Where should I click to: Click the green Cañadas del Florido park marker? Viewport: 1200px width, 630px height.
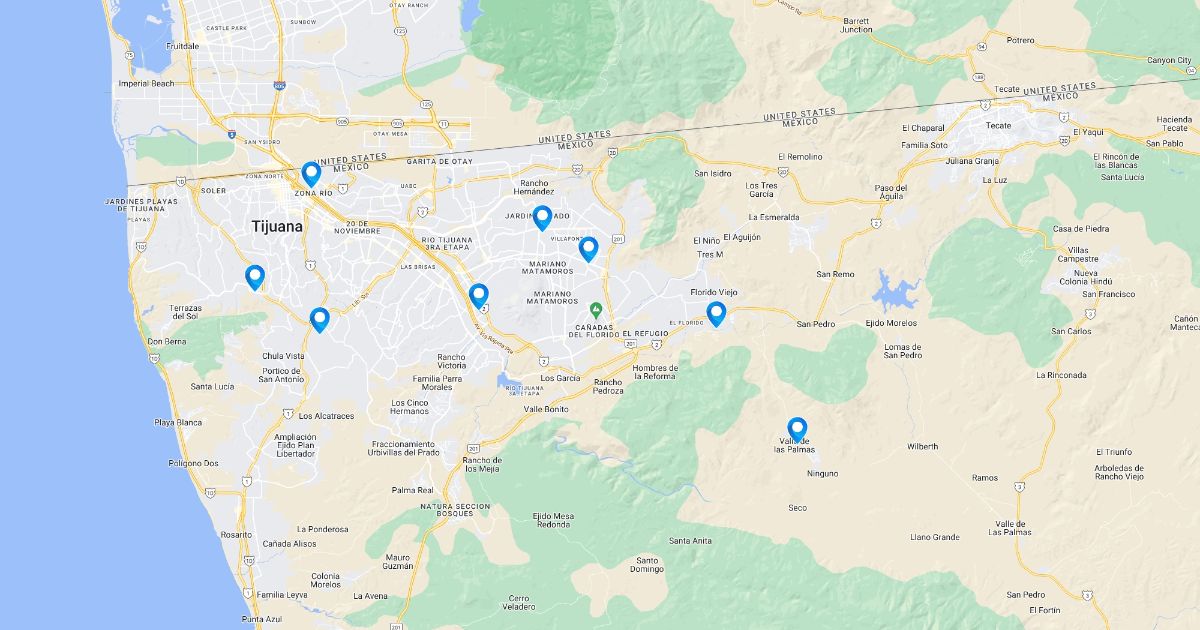pyautogui.click(x=596, y=309)
